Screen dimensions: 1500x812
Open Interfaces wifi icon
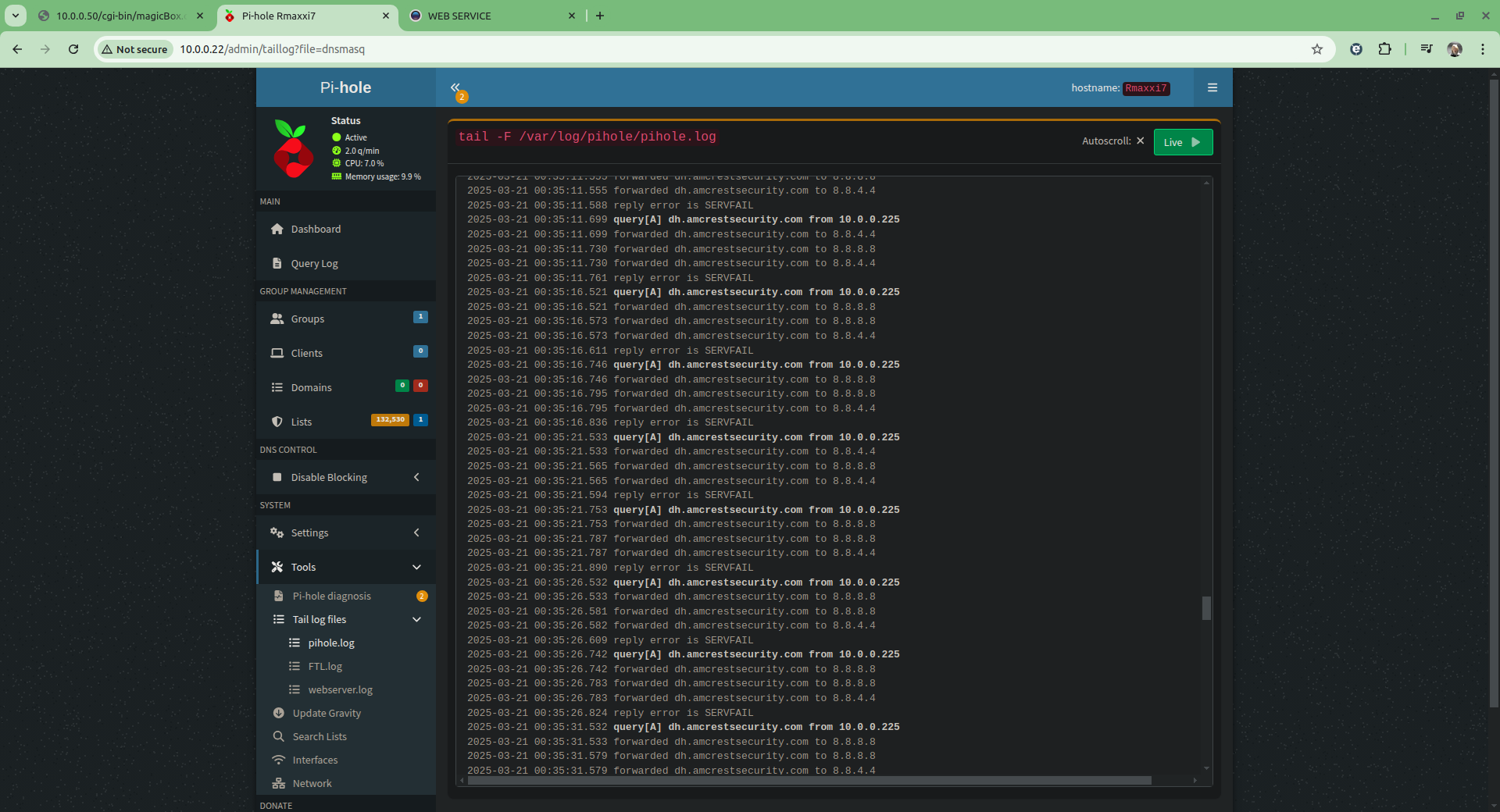pyautogui.click(x=278, y=760)
